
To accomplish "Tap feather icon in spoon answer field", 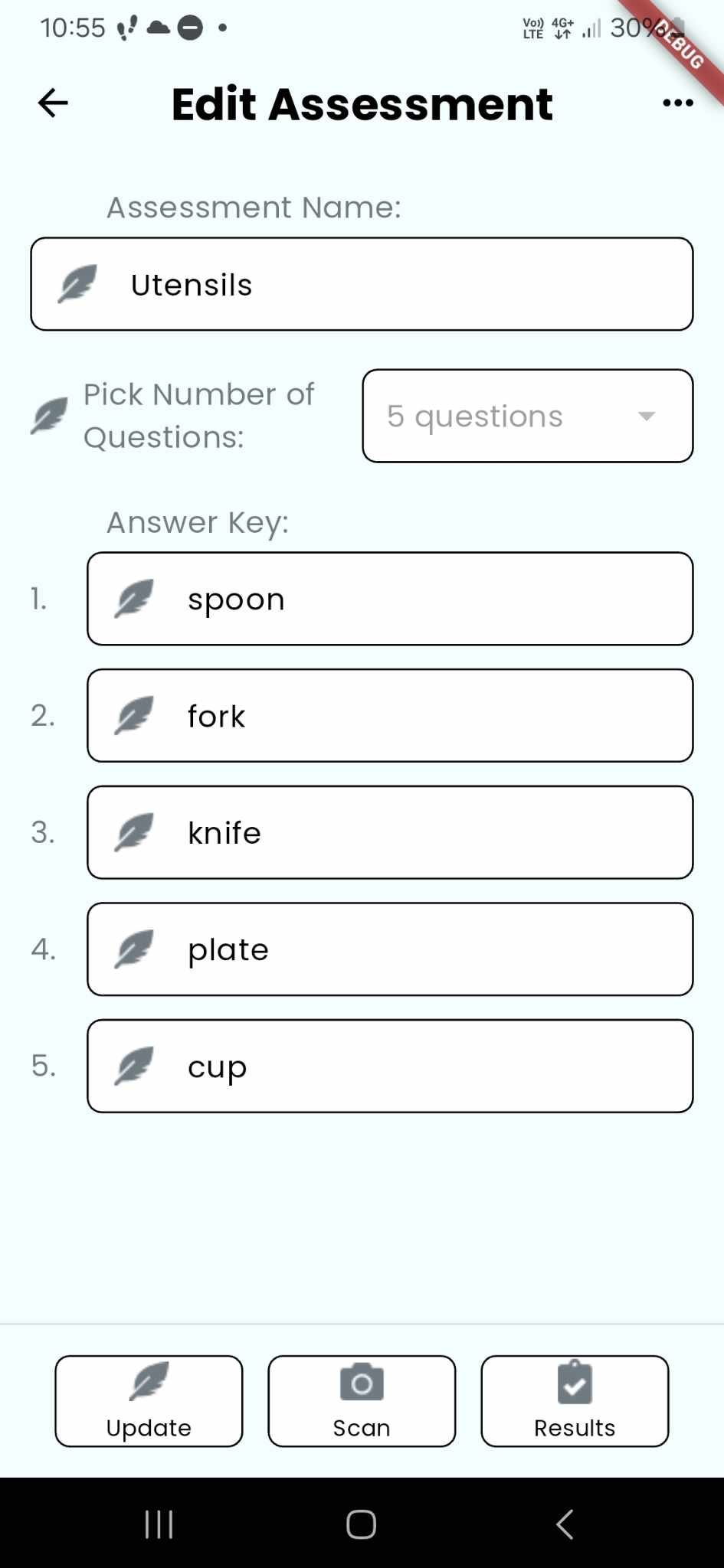I will 134,599.
